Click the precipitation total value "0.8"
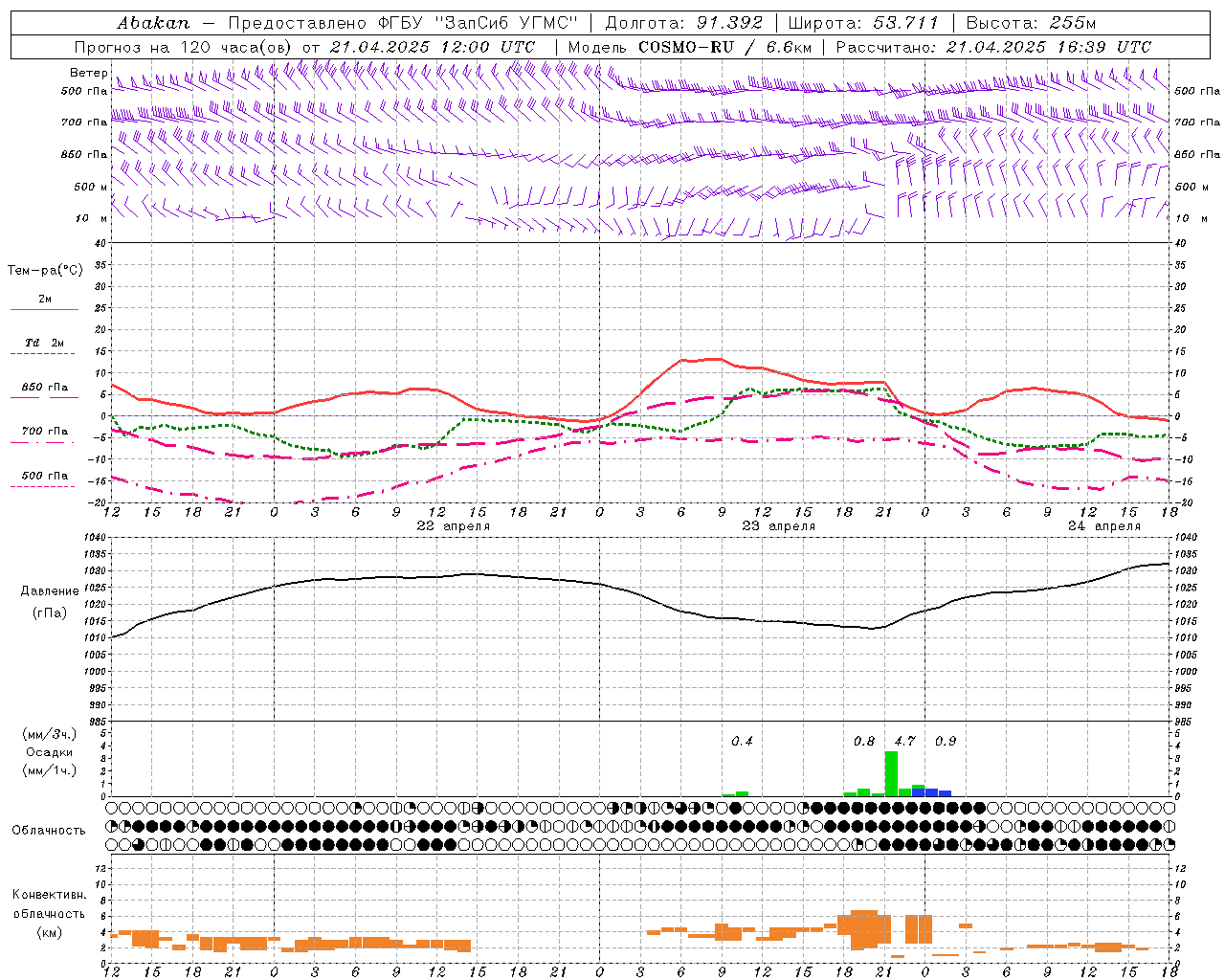This screenshot has width=1225, height=980. (864, 742)
